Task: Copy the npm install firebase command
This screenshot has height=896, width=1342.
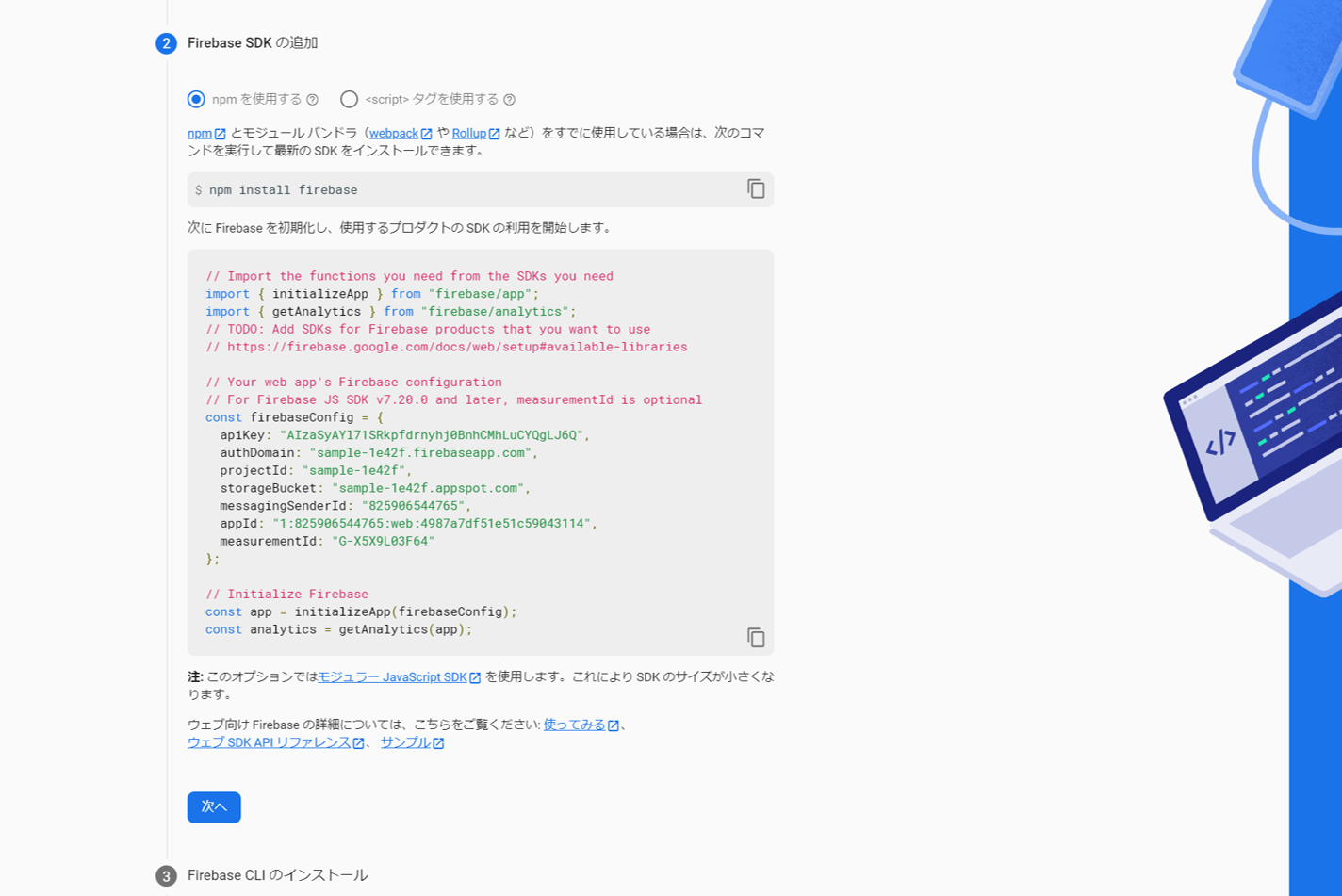Action: tap(756, 188)
